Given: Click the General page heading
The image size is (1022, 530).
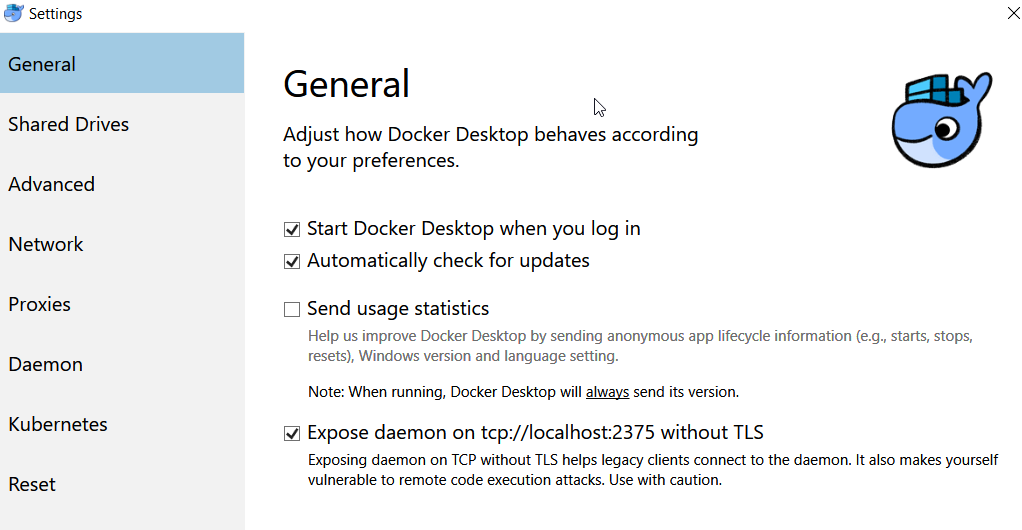Looking at the screenshot, I should (346, 84).
